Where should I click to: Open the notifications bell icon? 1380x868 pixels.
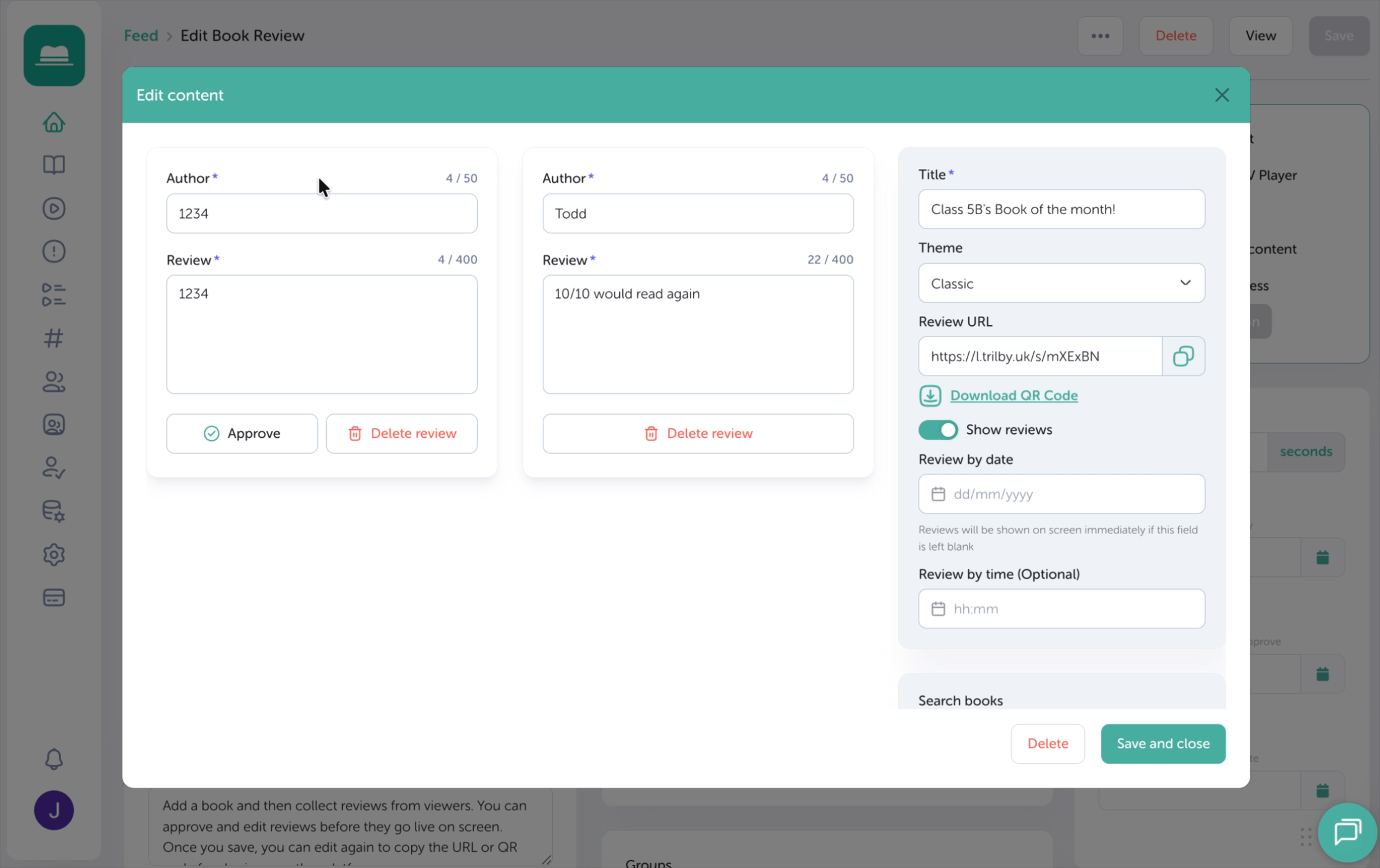click(54, 759)
